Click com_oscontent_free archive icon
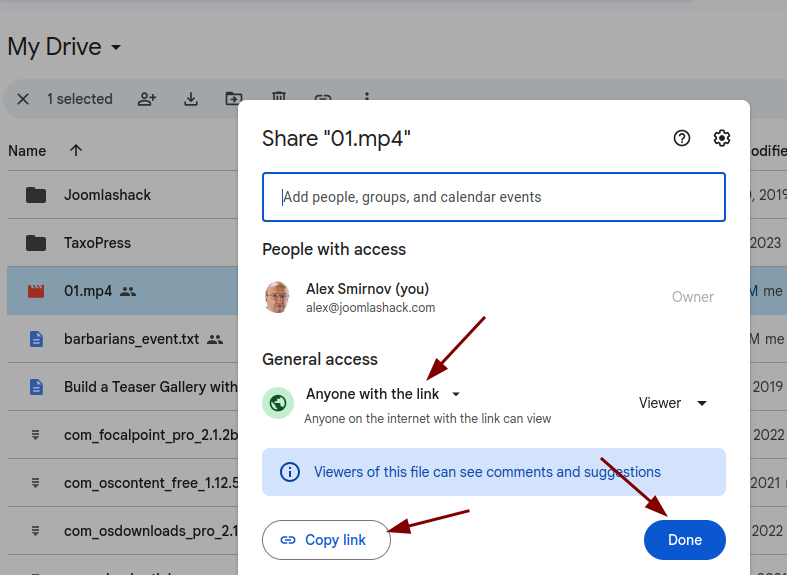Screen dimensions: 787x575 [x=35, y=483]
